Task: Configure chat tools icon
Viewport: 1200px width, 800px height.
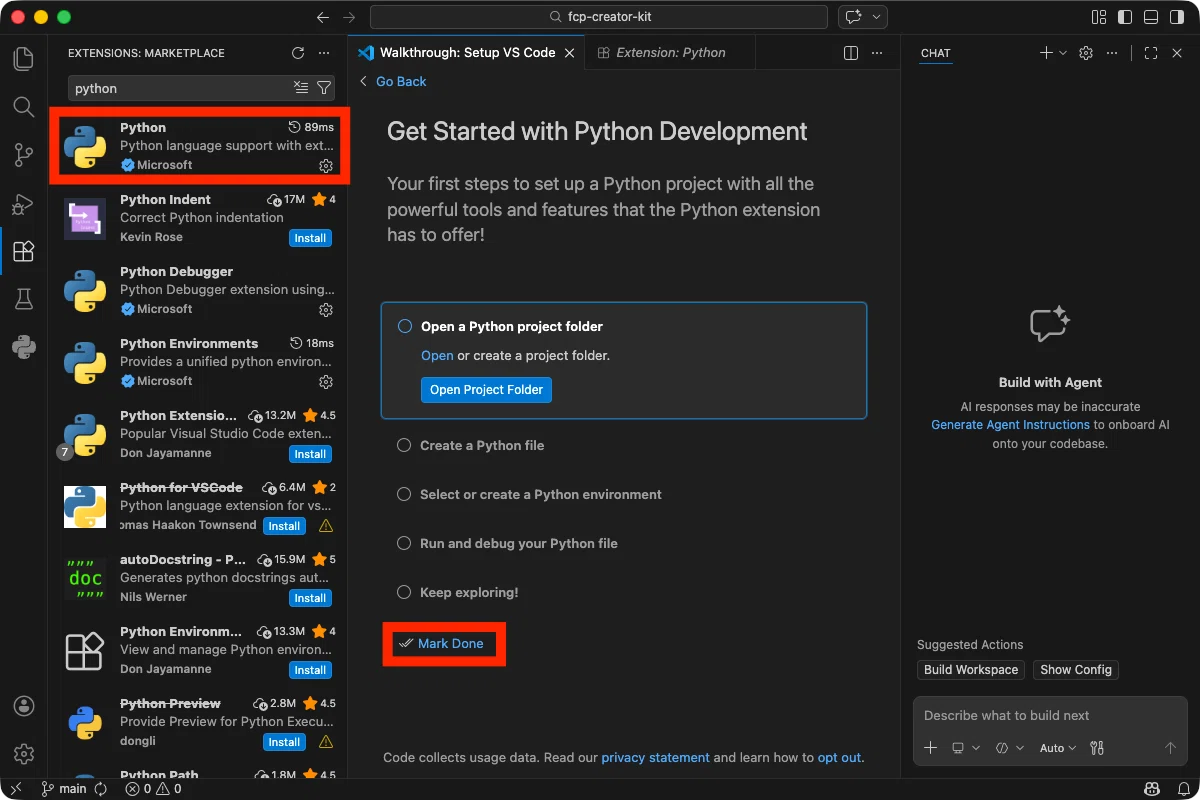Action: [1097, 748]
